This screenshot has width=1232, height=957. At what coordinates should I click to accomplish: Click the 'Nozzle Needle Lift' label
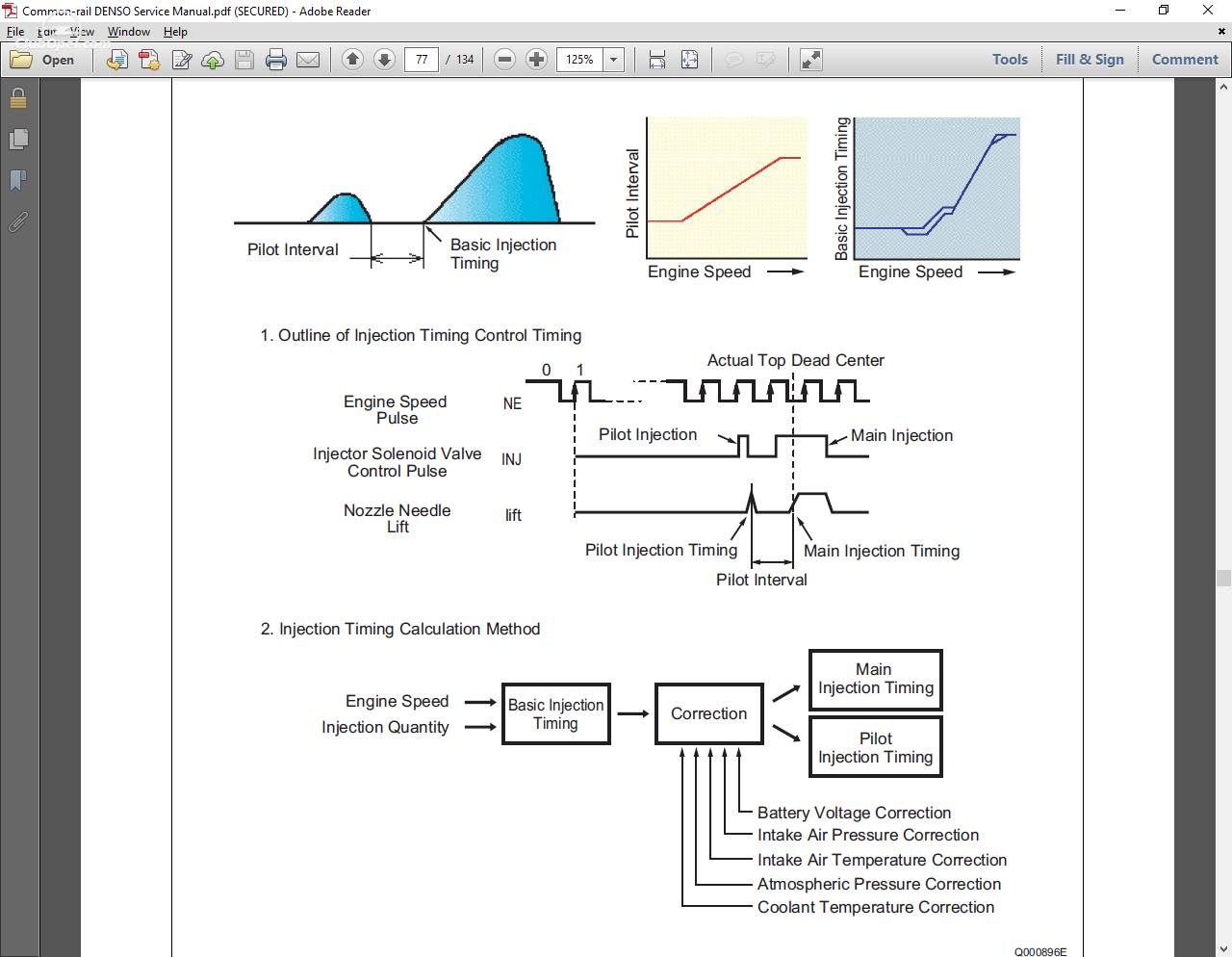(398, 518)
